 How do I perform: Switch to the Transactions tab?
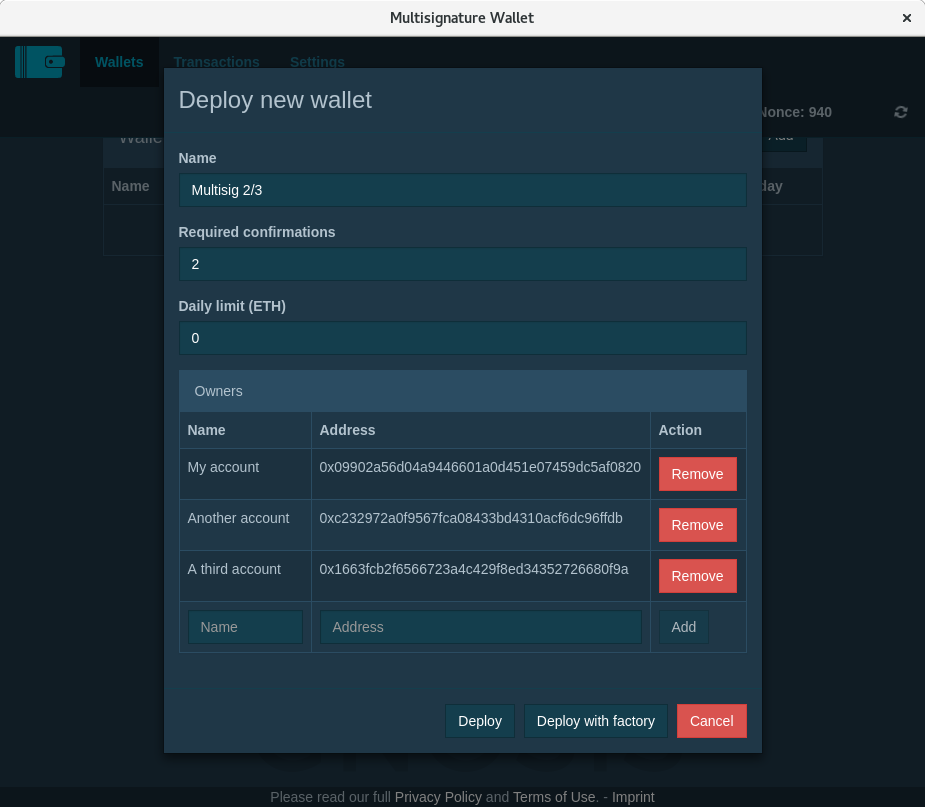tap(217, 62)
